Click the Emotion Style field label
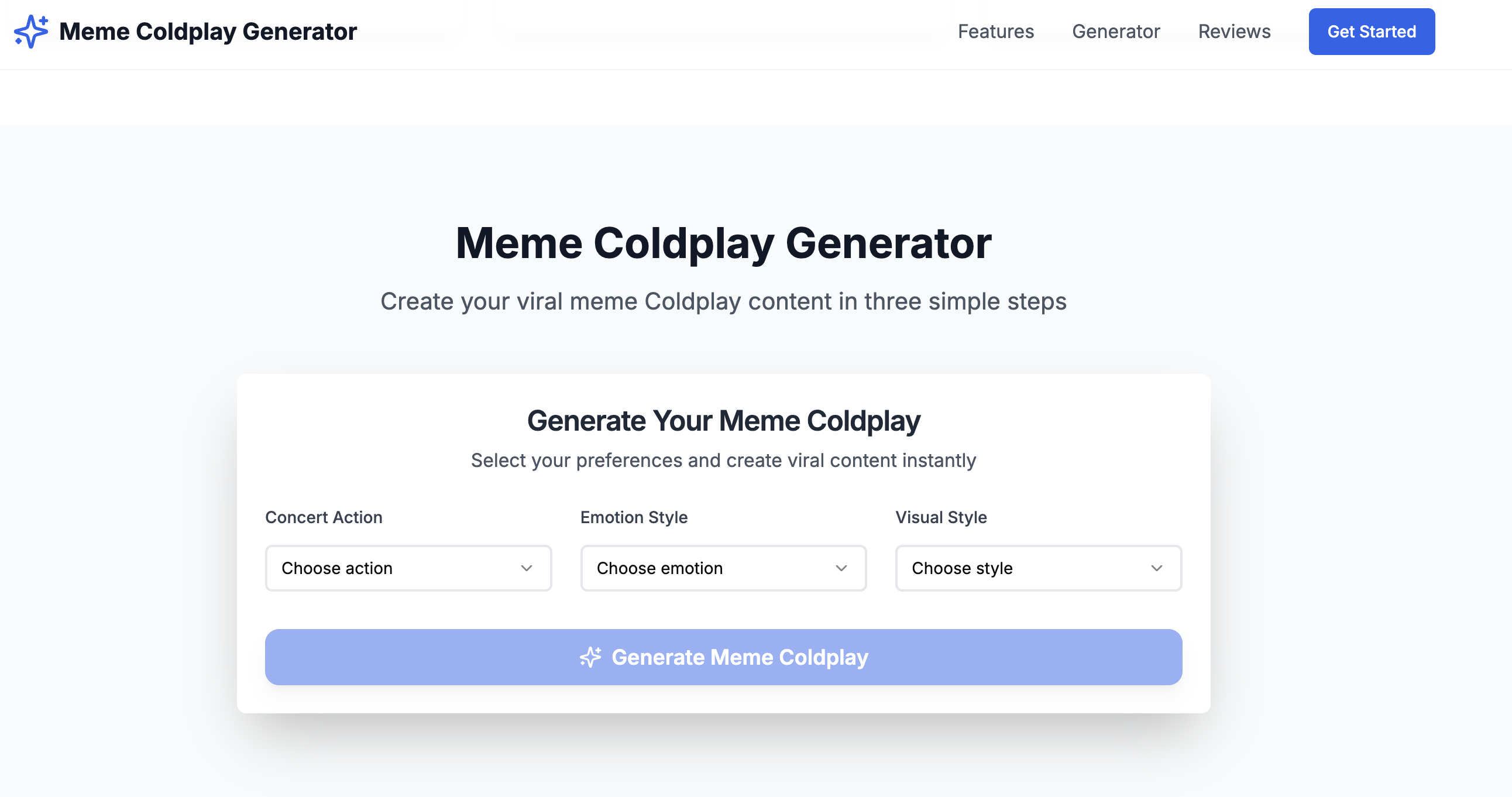Image resolution: width=1512 pixels, height=797 pixels. point(633,517)
